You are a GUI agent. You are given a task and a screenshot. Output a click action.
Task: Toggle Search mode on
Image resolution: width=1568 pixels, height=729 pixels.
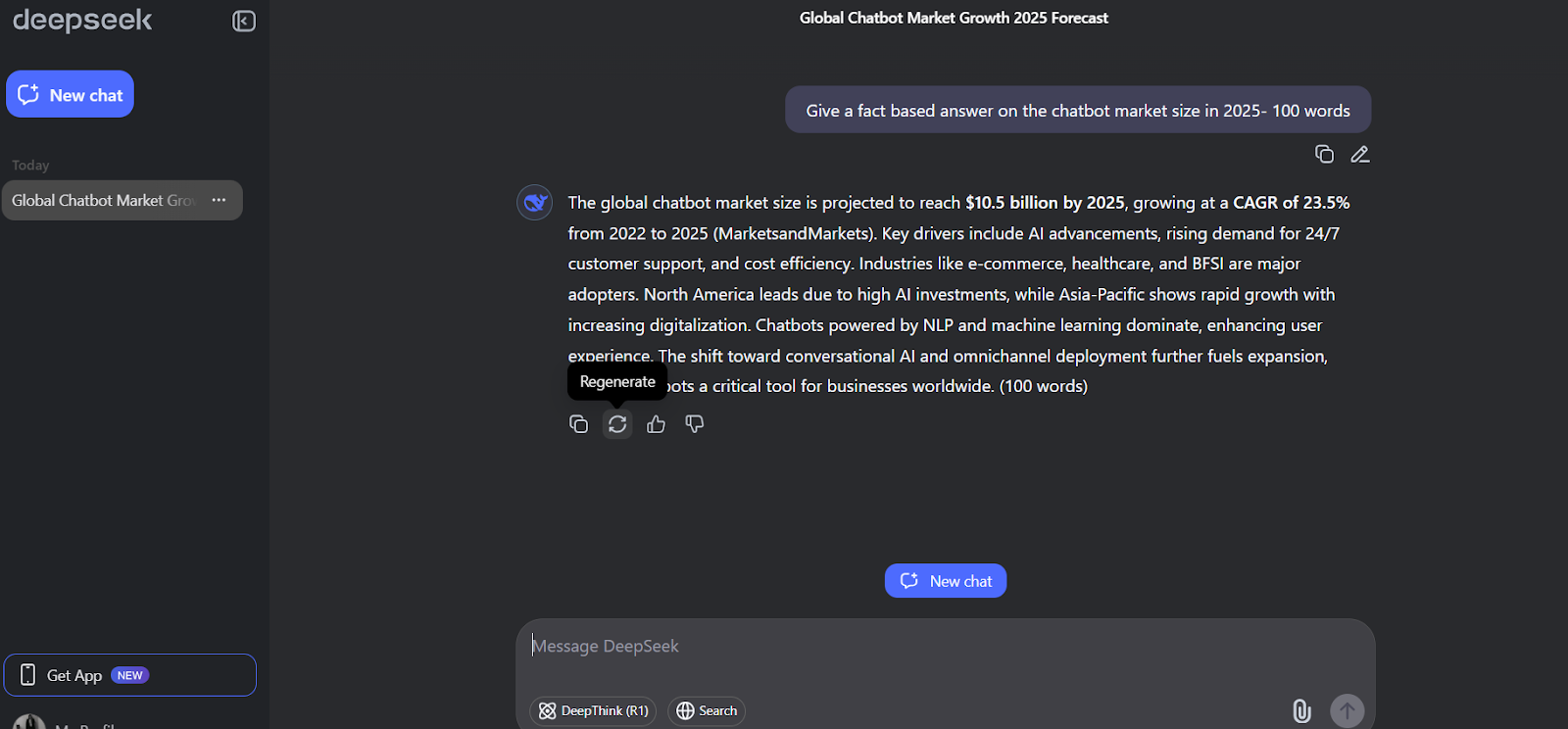(706, 710)
